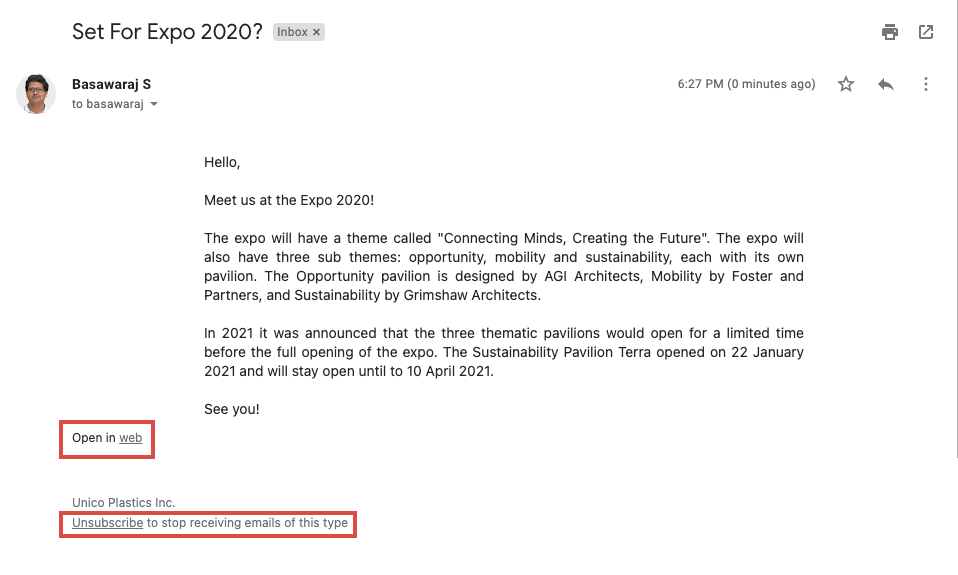Click the "Hello," greeting text
This screenshot has width=958, height=575.
click(222, 161)
